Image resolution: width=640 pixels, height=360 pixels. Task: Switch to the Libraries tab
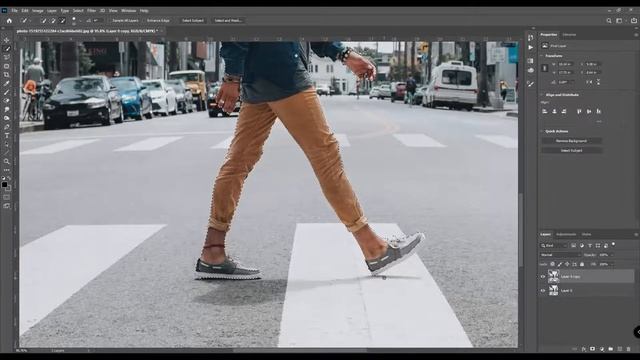coord(569,35)
